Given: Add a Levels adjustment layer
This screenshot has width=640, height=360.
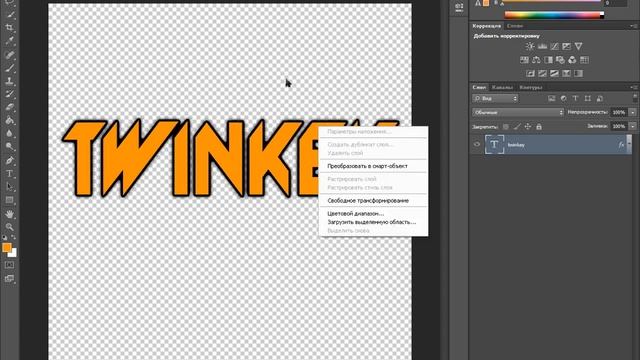Looking at the screenshot, I should (x=542, y=46).
